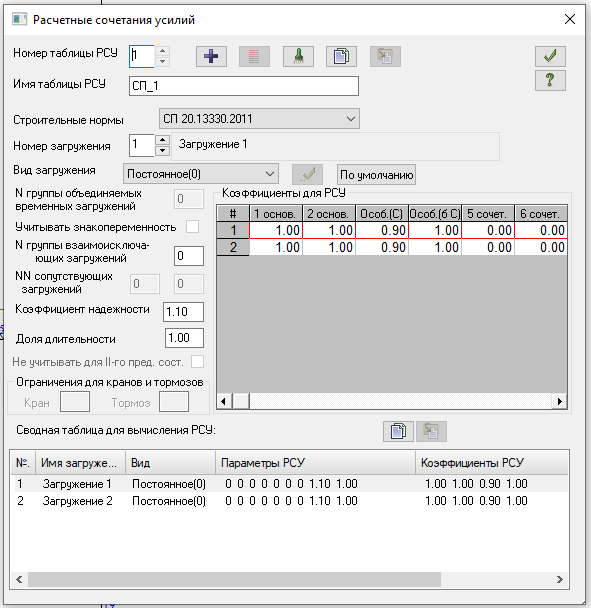Click the copy icon above the summary table

398,431
